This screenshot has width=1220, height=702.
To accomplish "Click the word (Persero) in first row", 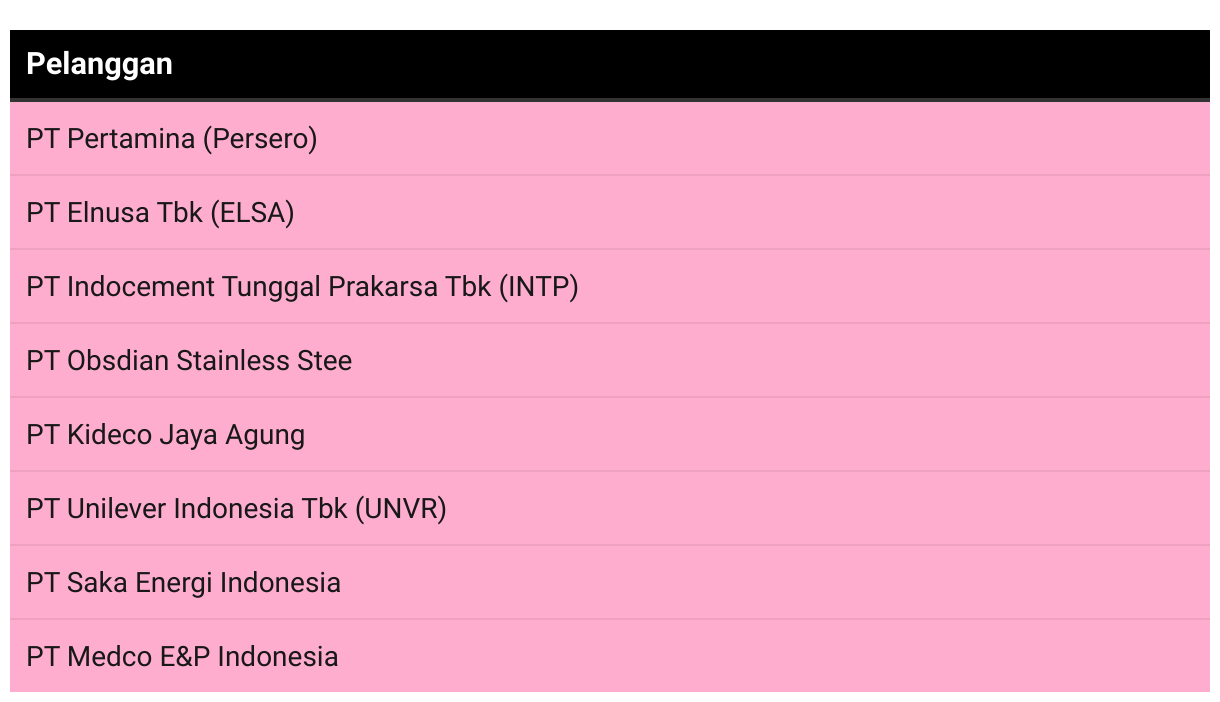I will coord(260,139).
